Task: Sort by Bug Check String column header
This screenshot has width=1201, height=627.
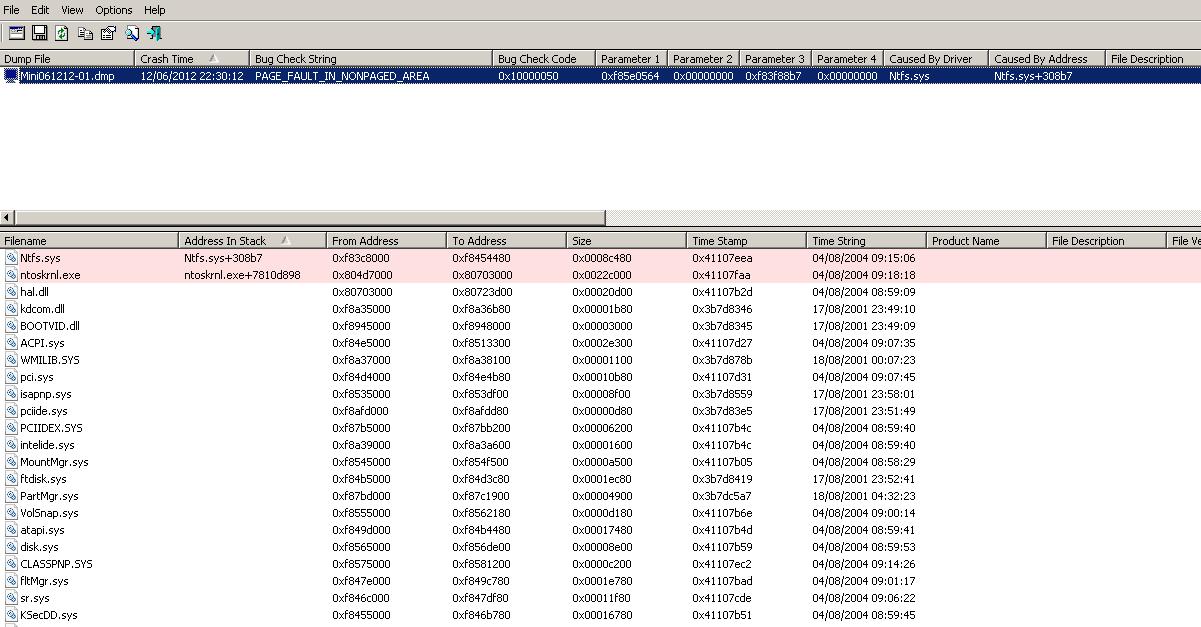Action: tap(371, 59)
